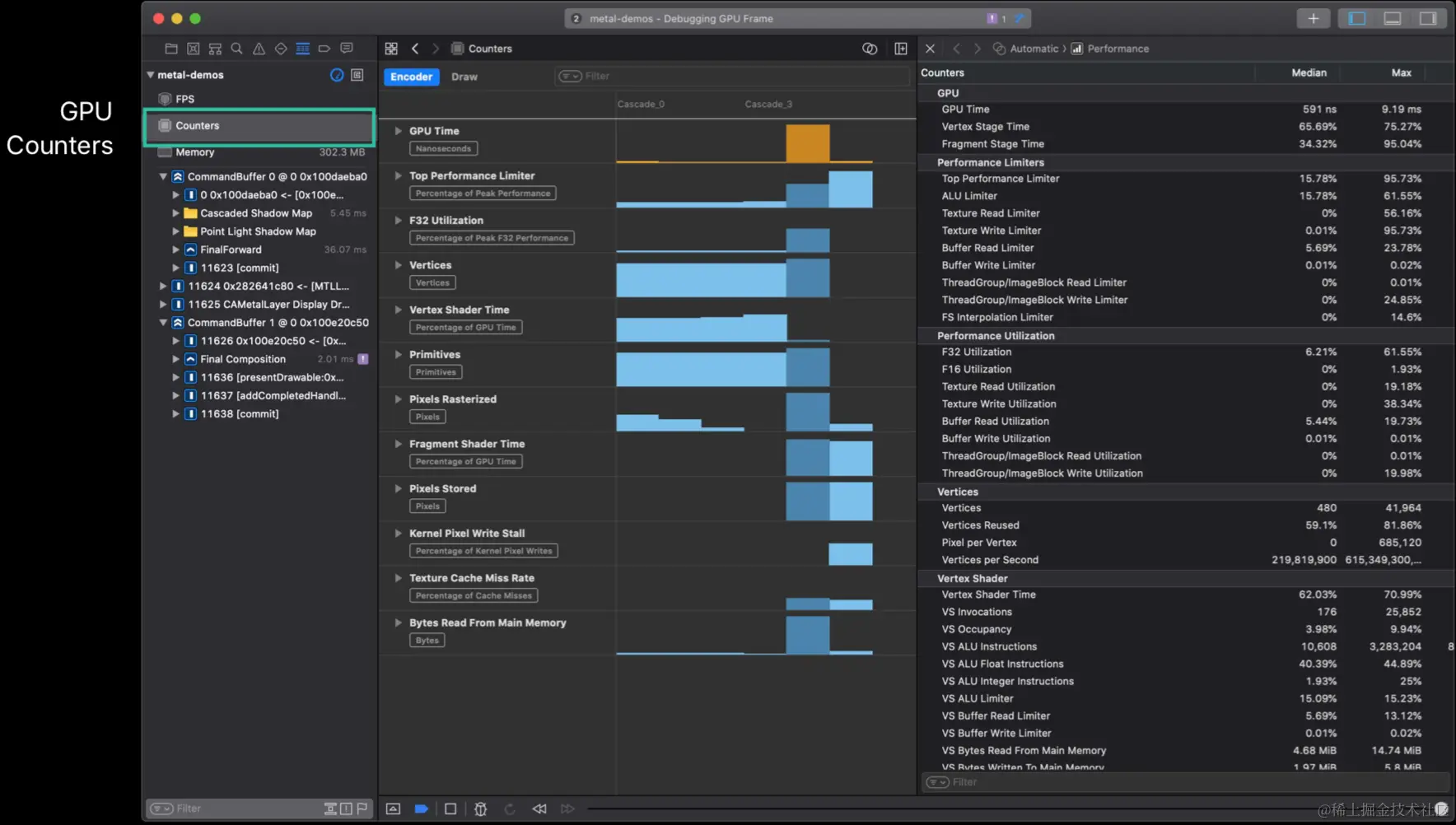The image size is (1456, 825).
Task: Open the issue navigator warning icon
Action: (259, 49)
